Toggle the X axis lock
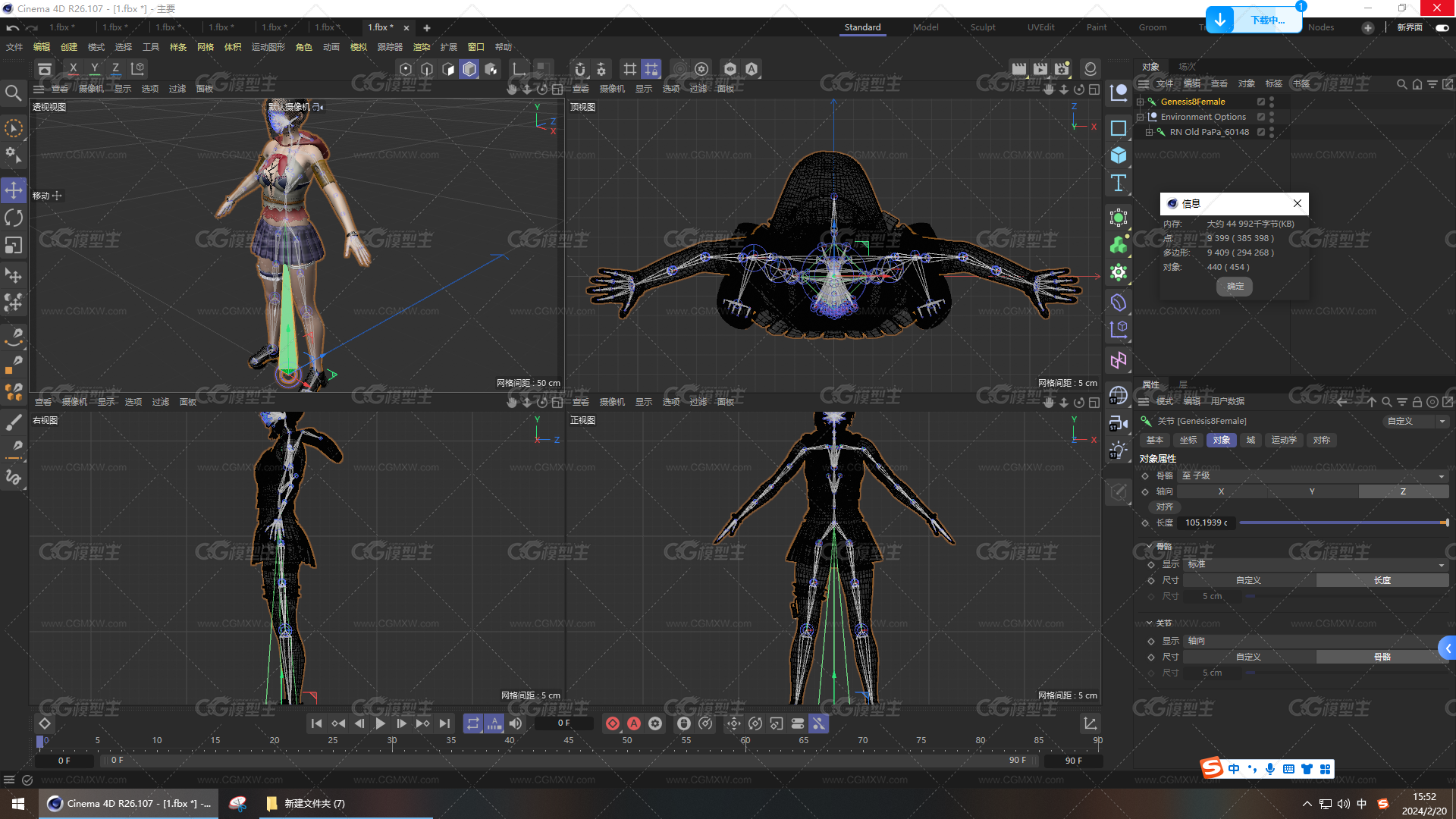This screenshot has height=819, width=1456. (x=73, y=69)
